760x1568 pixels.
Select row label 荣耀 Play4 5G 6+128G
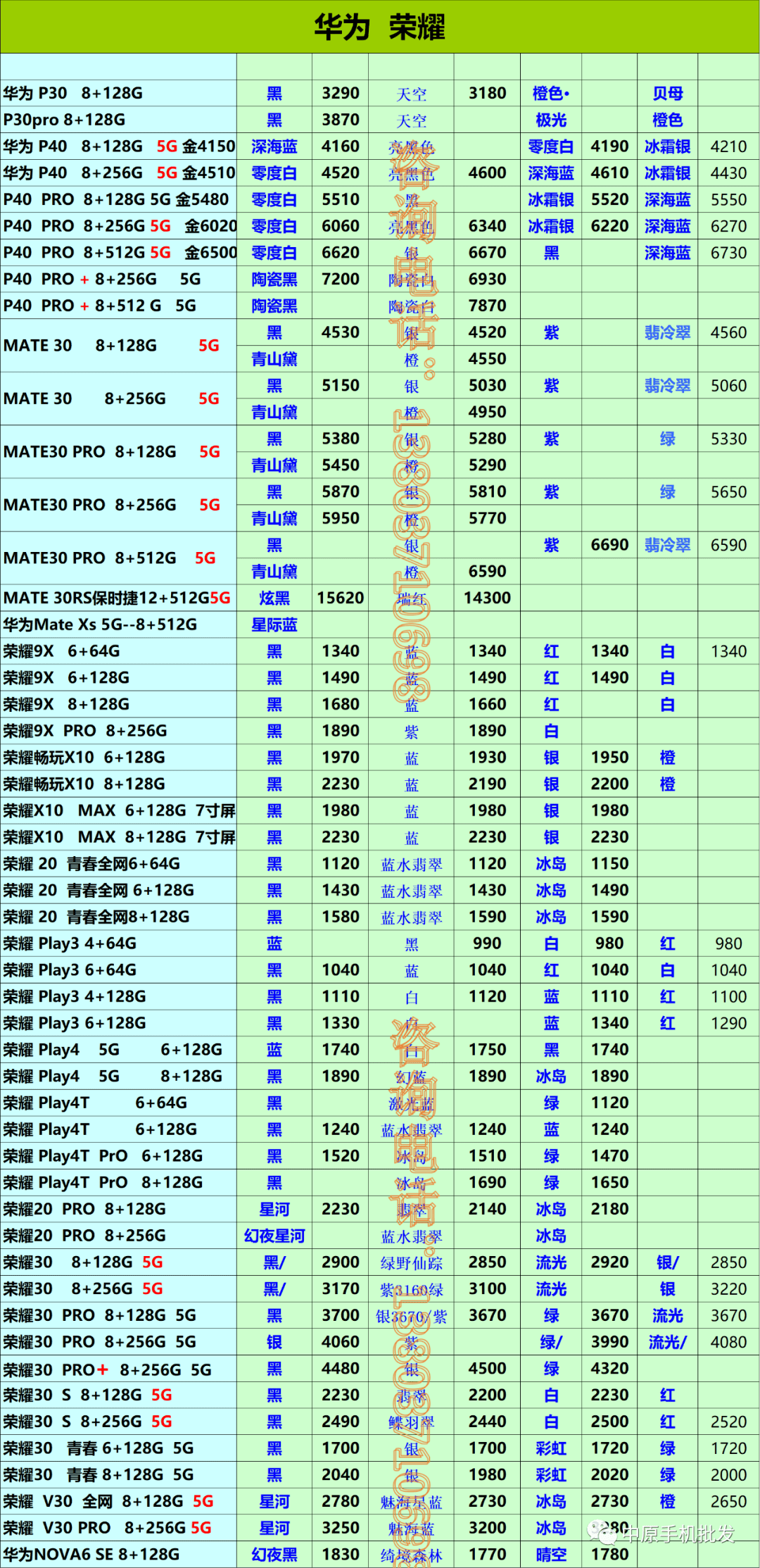113,1050
